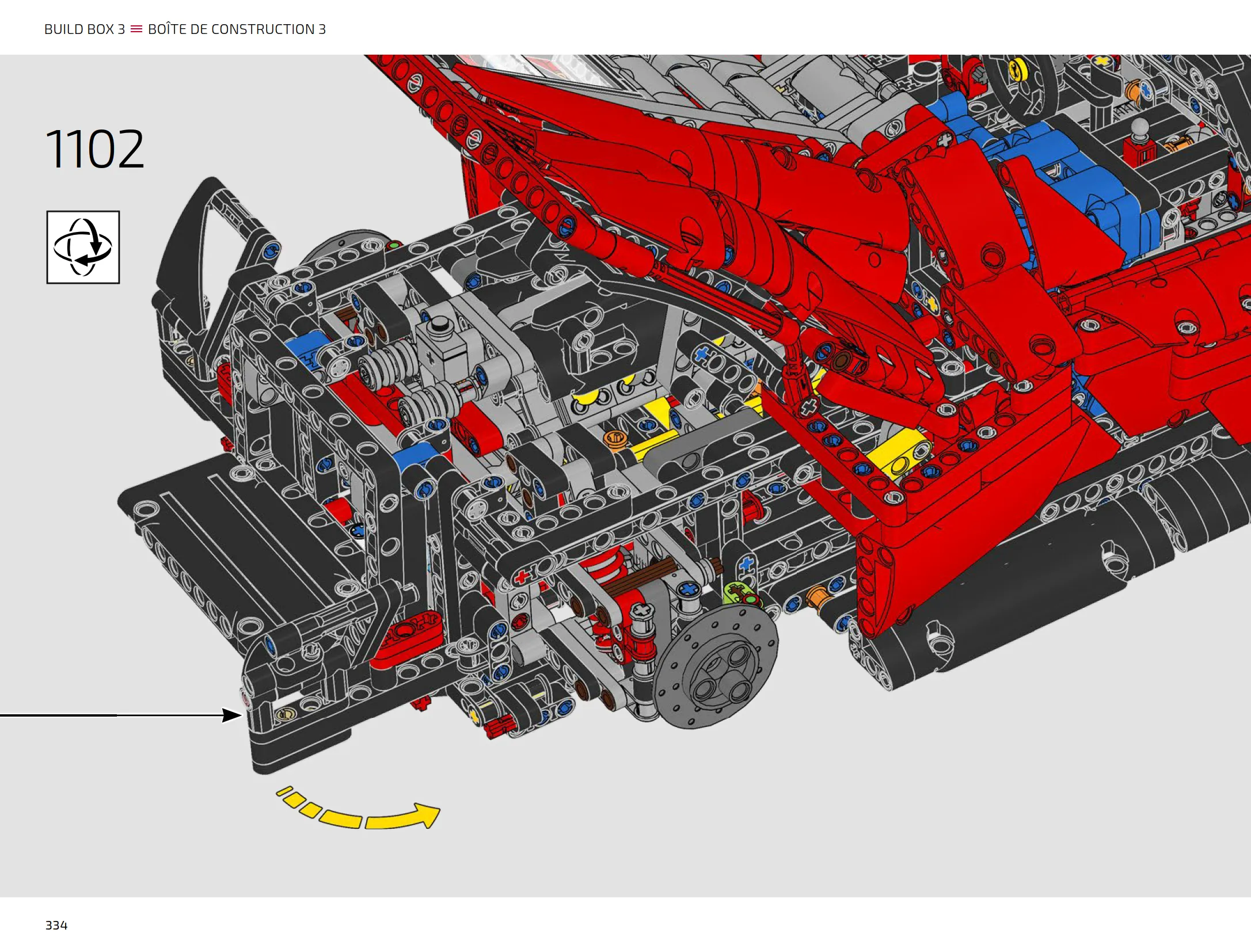The width and height of the screenshot is (1251, 952).
Task: Click the grey brake disc wheel hub
Action: coord(716,666)
